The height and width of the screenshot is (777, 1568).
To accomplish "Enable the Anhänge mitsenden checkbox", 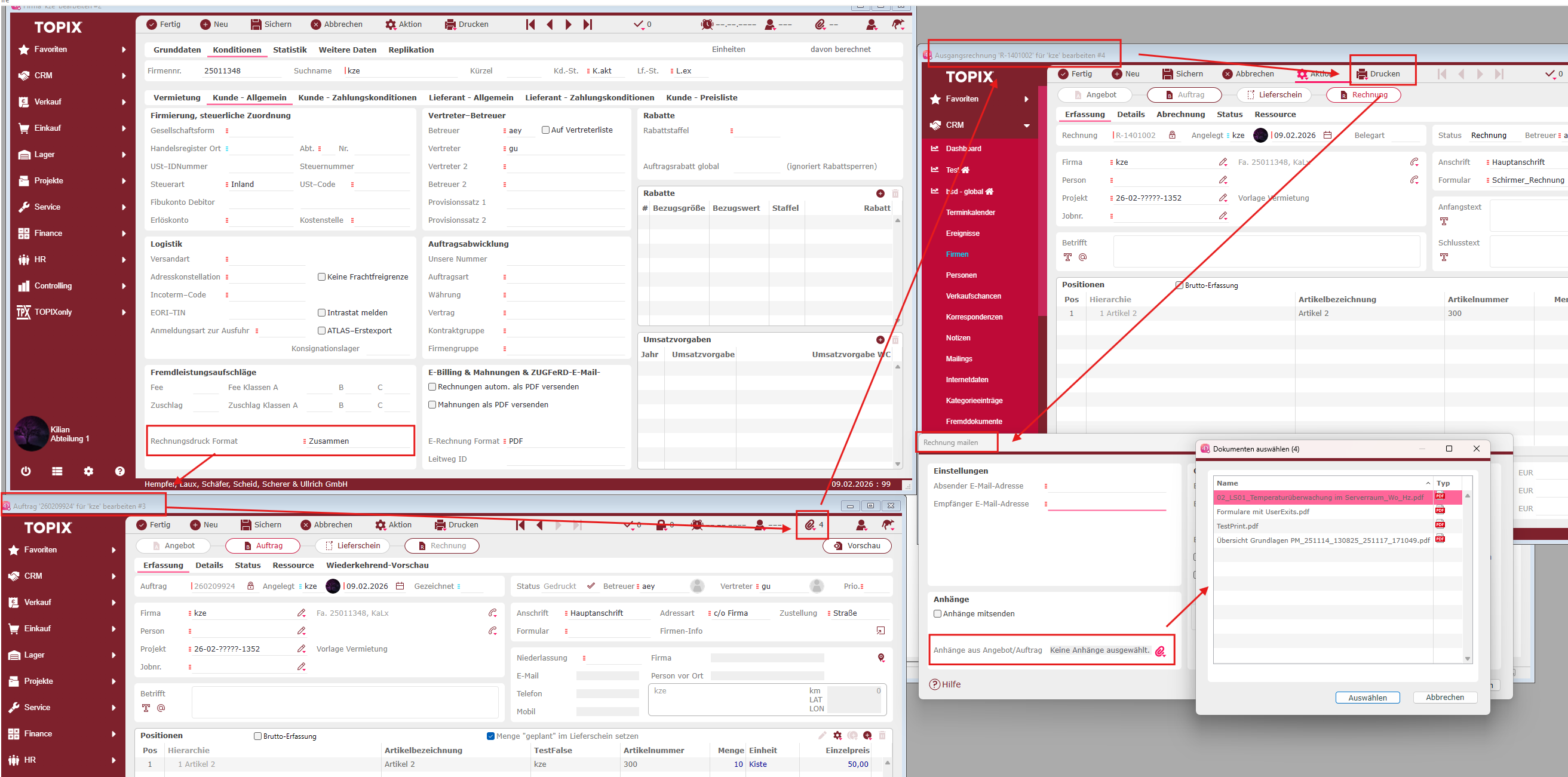I will pyautogui.click(x=937, y=614).
